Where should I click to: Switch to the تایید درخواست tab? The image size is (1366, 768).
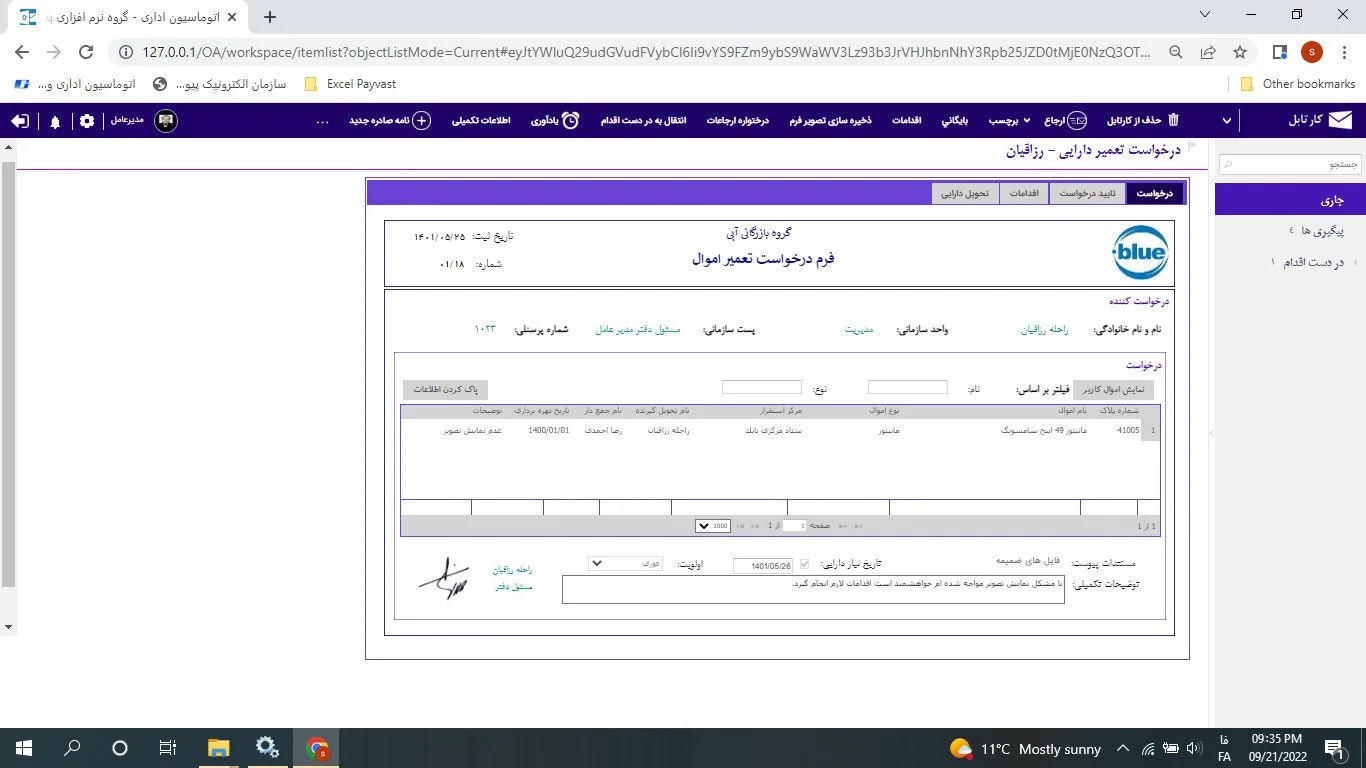[1087, 193]
